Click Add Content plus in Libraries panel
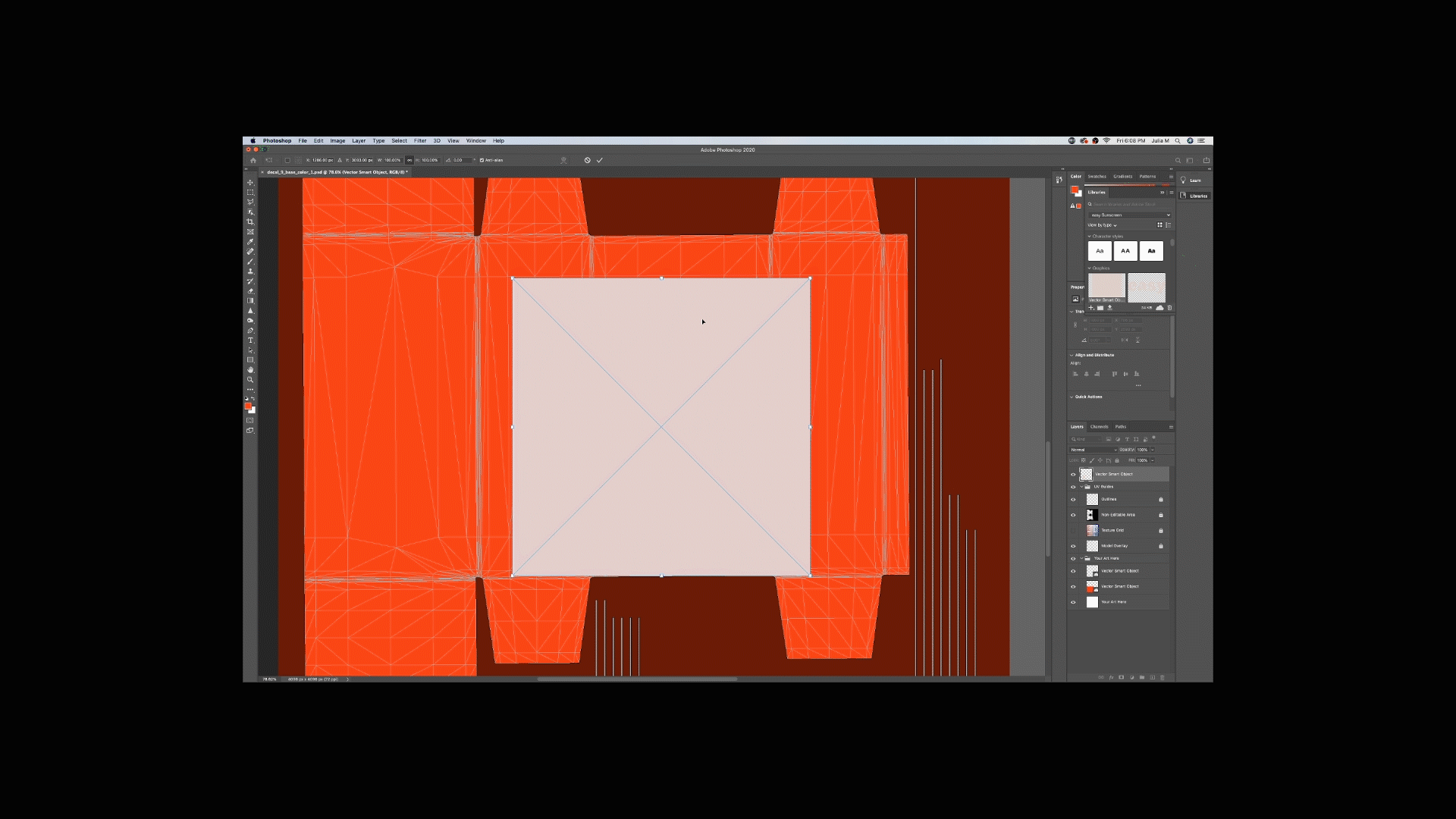The height and width of the screenshot is (819, 1456). [x=1091, y=308]
